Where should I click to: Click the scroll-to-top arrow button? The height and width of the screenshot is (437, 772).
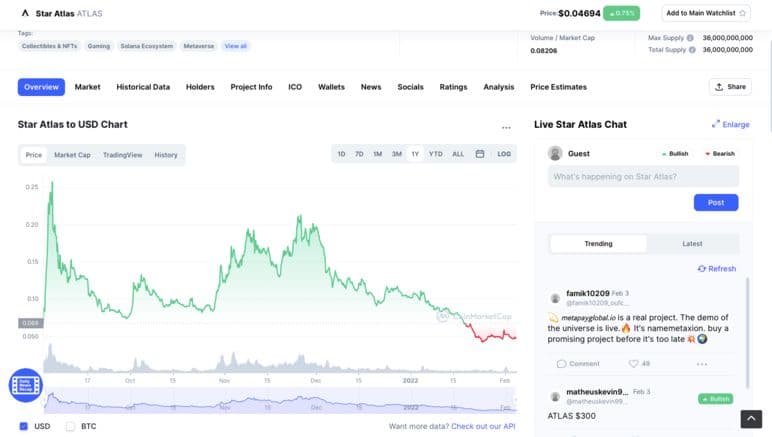(751, 419)
